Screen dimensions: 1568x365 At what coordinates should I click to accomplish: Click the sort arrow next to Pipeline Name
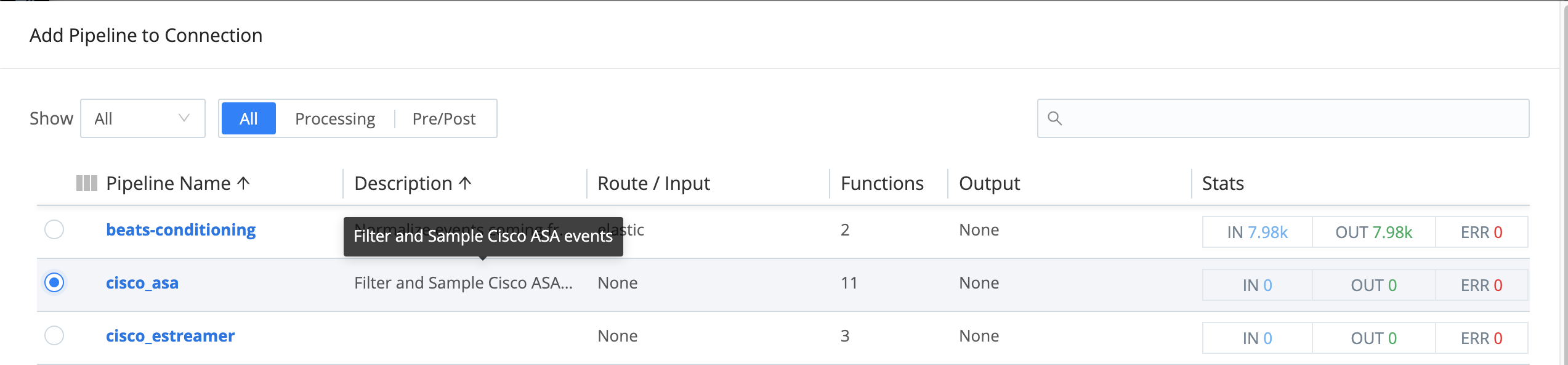pos(244,183)
